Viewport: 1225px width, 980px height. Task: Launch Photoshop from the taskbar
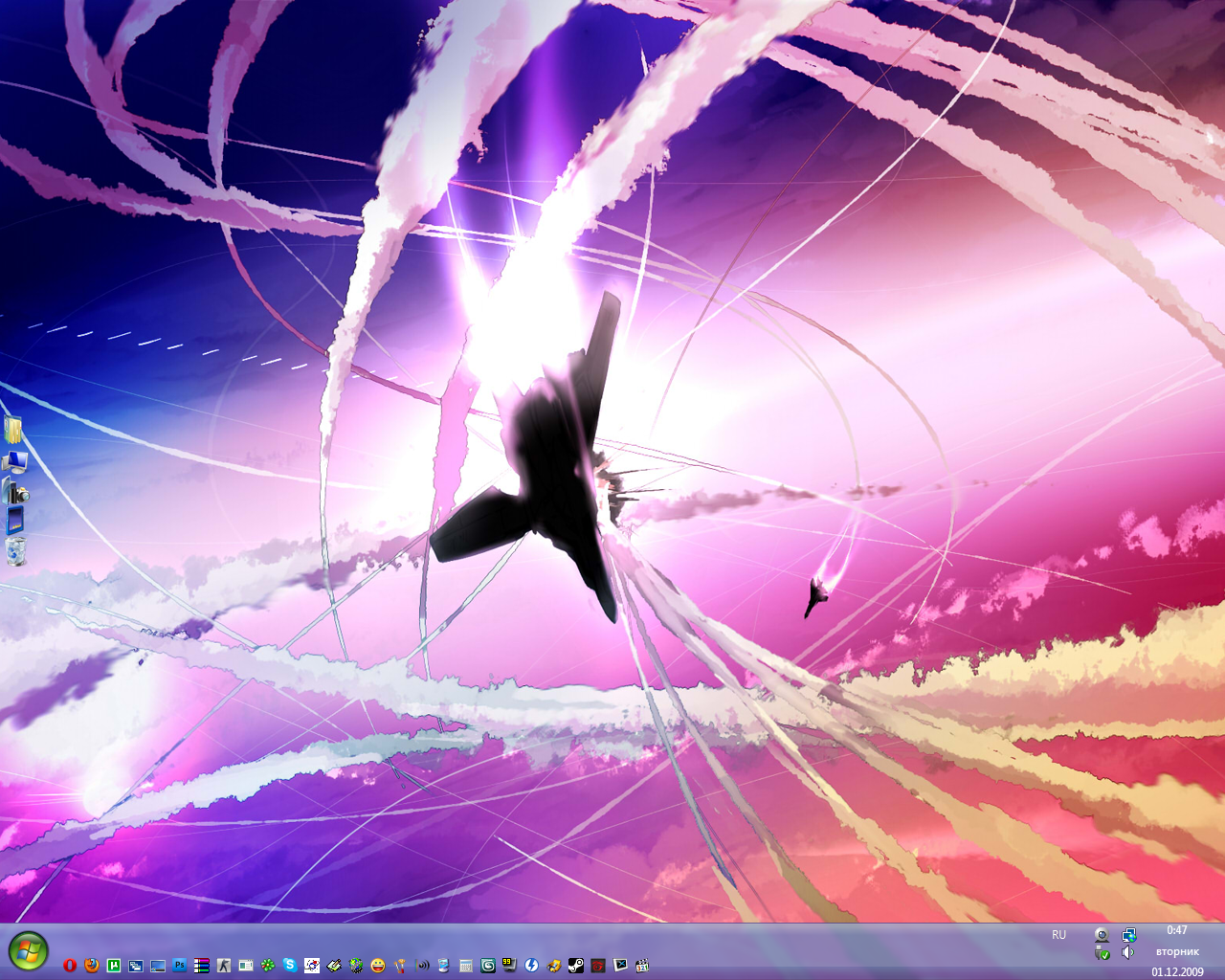point(180,966)
